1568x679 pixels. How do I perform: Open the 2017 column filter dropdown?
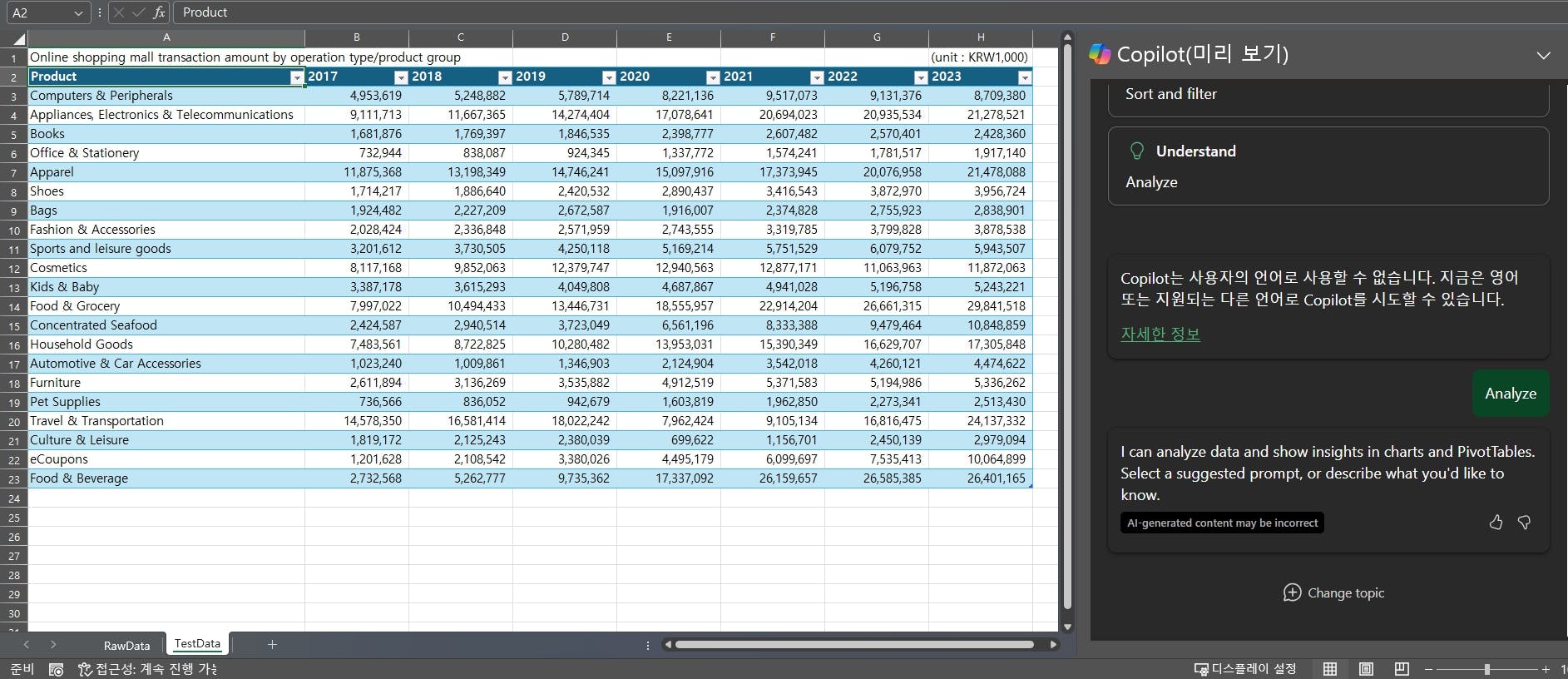tap(401, 77)
